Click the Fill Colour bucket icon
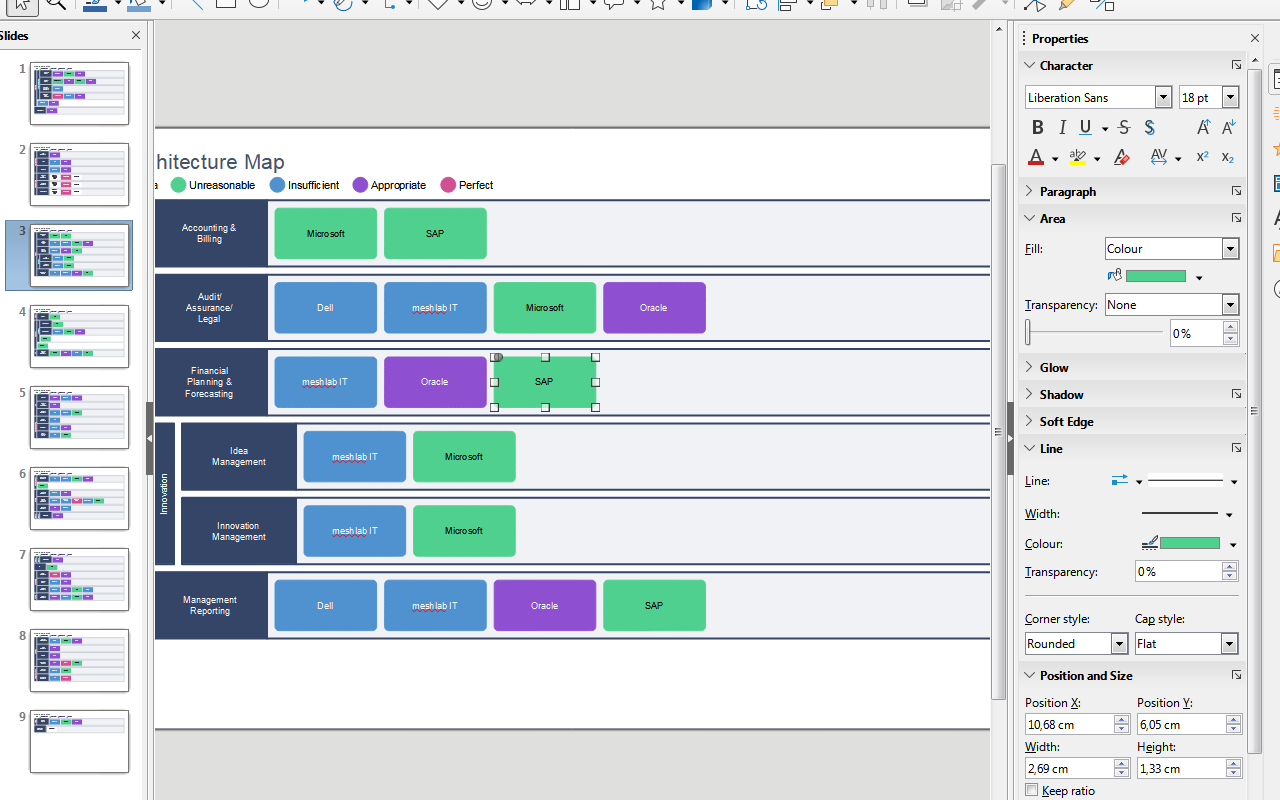This screenshot has width=1280, height=800. tap(1115, 276)
